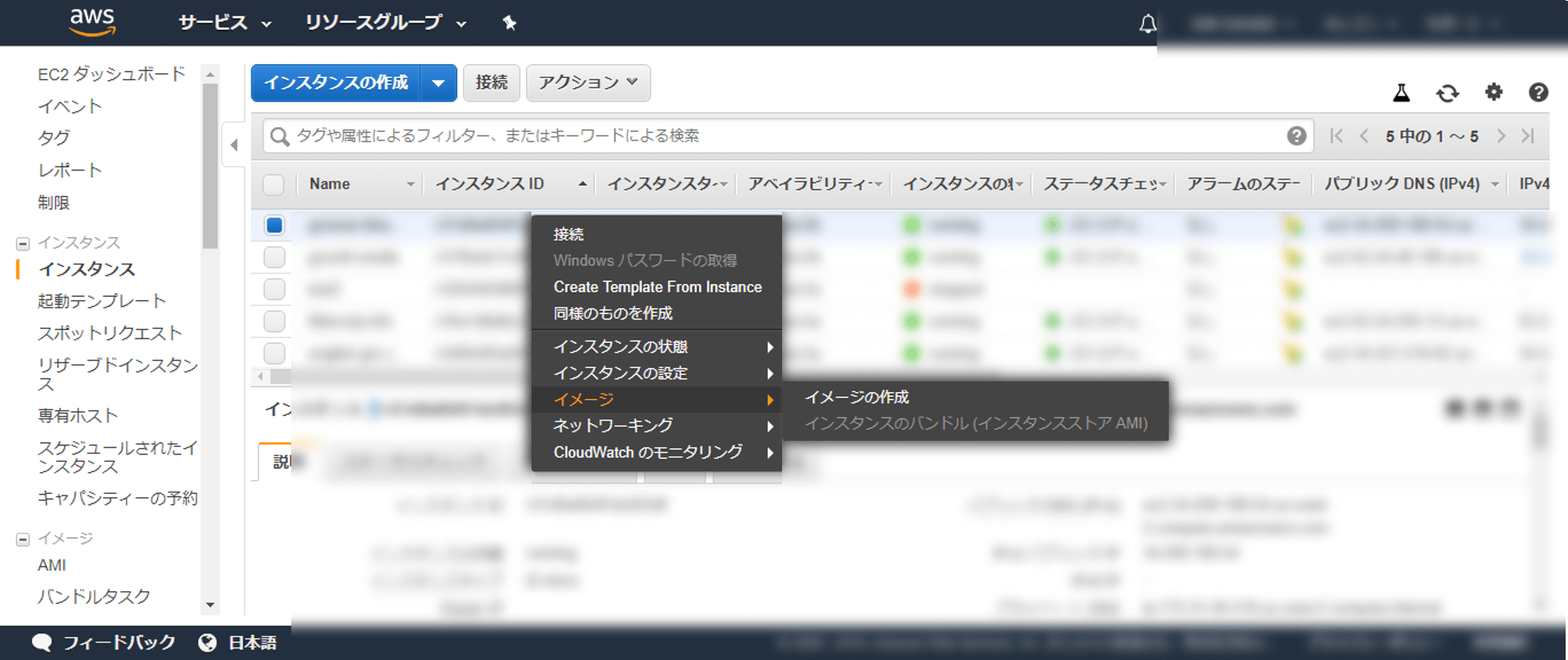Focus the tag and attribute search field
The image size is (1568, 660).
(x=788, y=136)
